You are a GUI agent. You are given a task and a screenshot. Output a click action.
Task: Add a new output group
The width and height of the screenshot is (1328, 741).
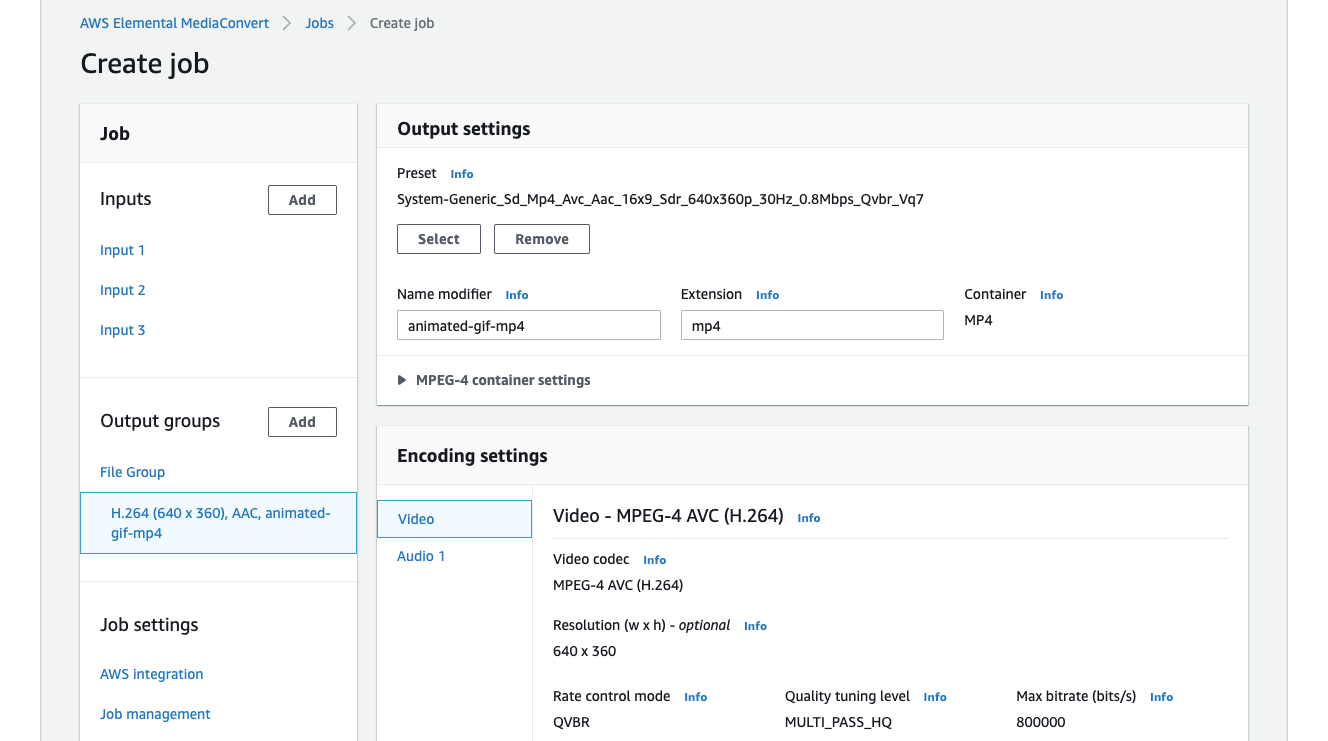(302, 422)
